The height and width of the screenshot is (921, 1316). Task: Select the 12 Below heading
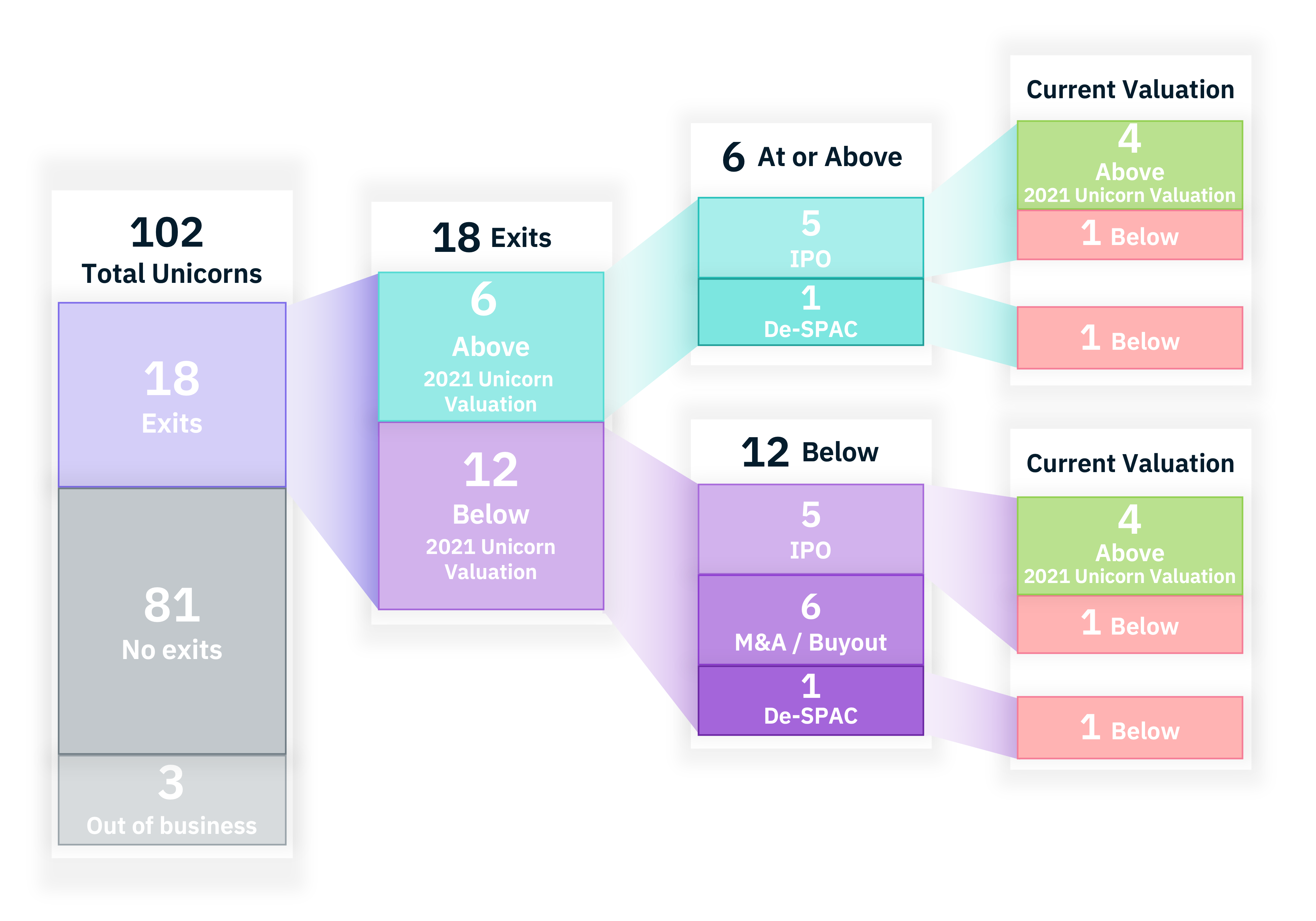tap(810, 452)
